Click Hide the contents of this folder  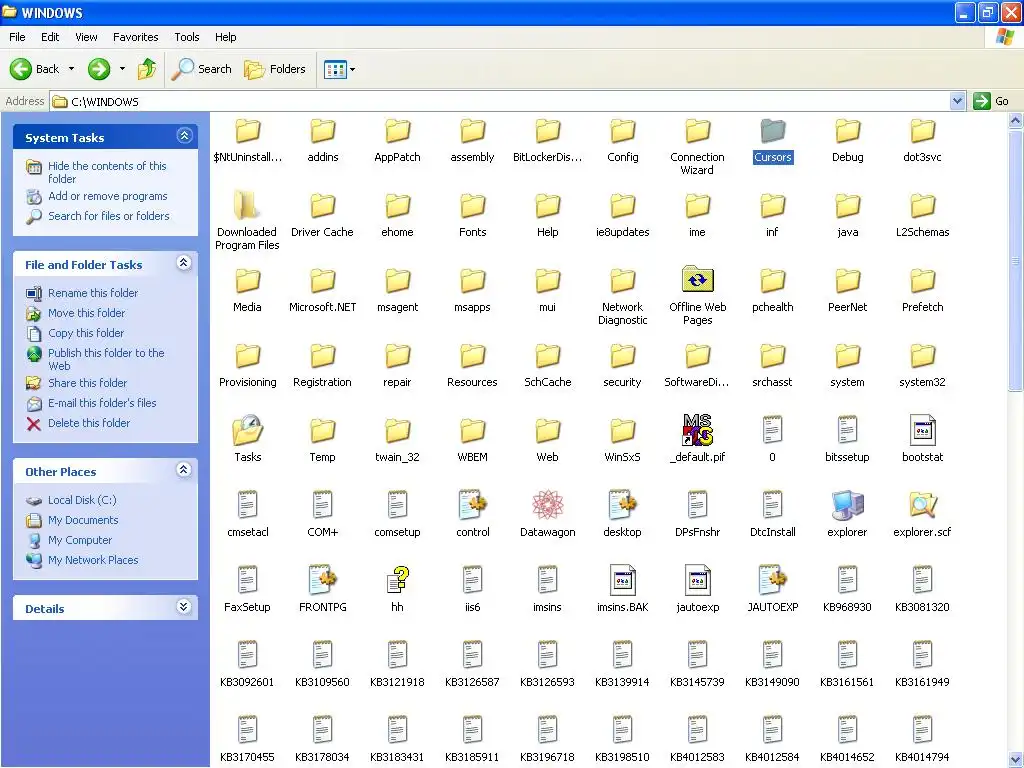107,172
